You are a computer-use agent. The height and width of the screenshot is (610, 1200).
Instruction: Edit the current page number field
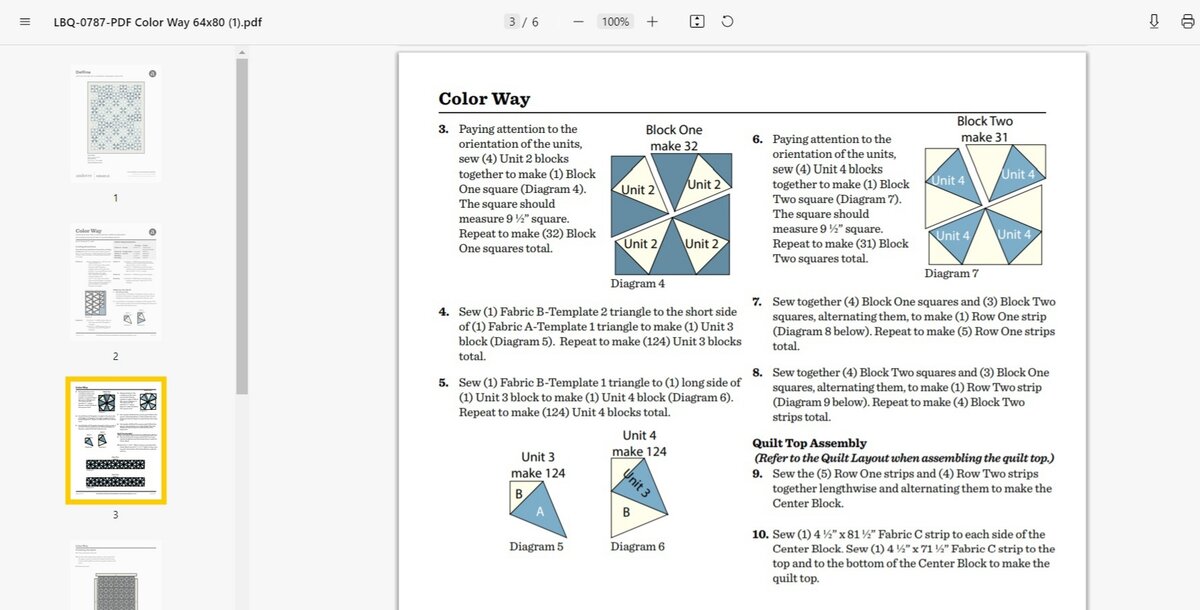point(513,22)
